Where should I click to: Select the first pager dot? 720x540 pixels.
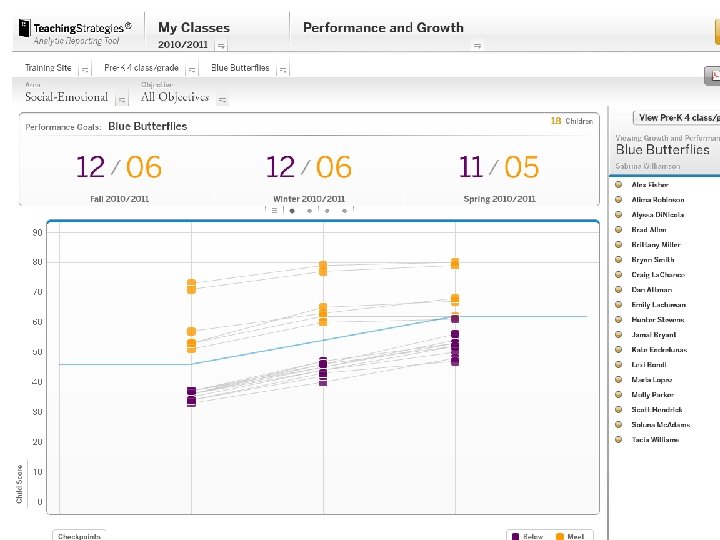pyautogui.click(x=292, y=211)
